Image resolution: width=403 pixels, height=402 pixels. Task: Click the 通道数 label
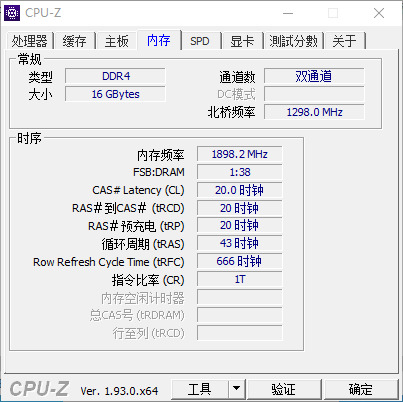click(237, 77)
